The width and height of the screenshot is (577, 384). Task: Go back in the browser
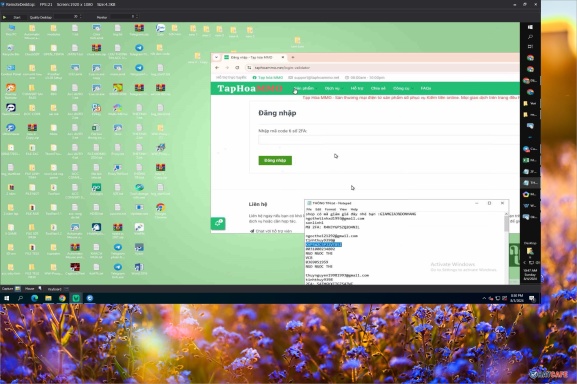217,68
